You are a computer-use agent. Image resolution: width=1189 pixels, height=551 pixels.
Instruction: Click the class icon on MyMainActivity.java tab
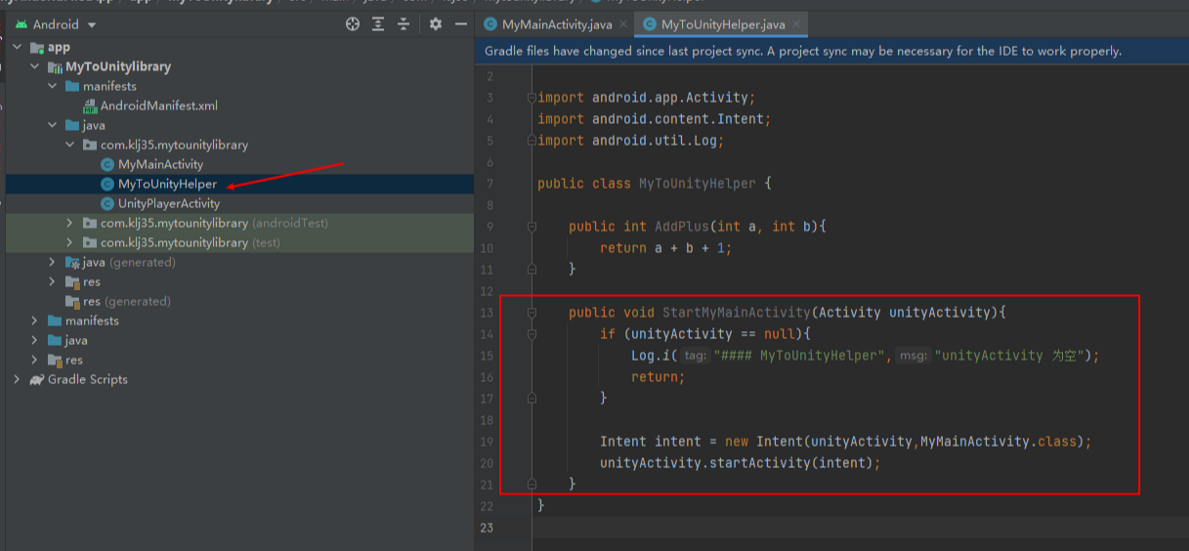490,25
